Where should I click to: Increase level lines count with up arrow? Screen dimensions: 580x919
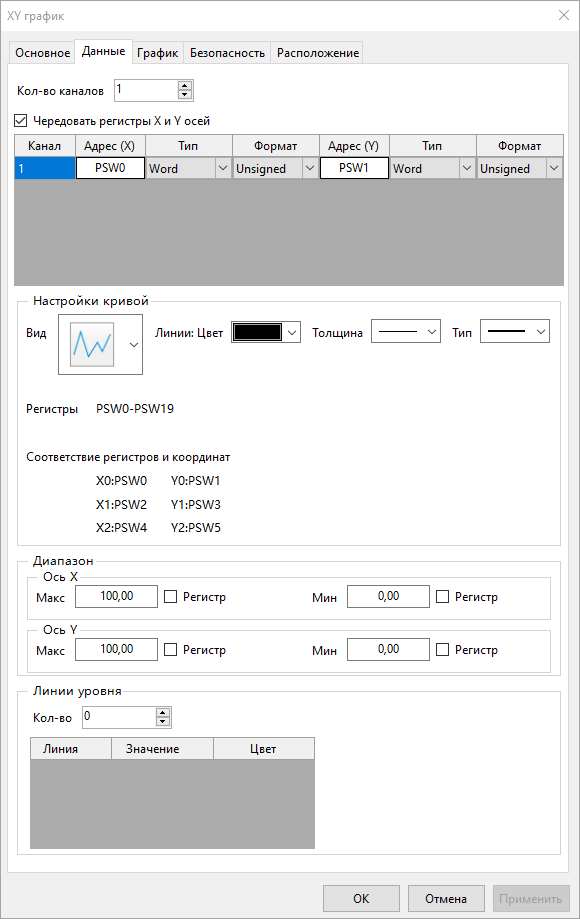tap(163, 713)
